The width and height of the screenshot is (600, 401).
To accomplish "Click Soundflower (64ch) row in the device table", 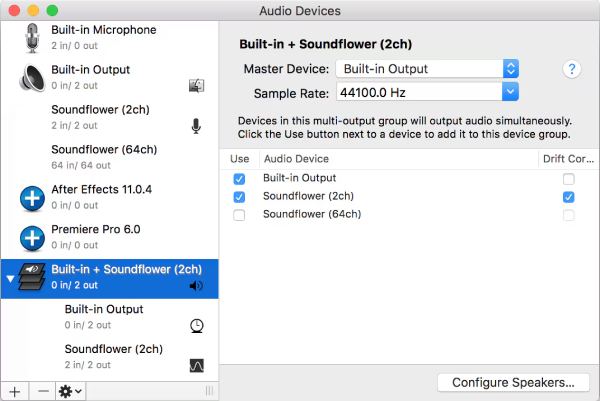I will tap(410, 215).
